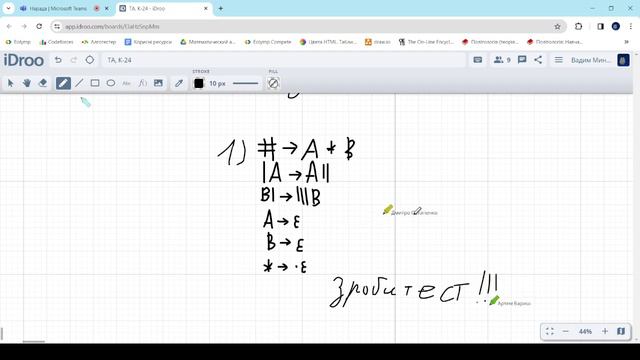The height and width of the screenshot is (360, 640).
Task: Close the iDroo browser tab
Action: pos(206,8)
